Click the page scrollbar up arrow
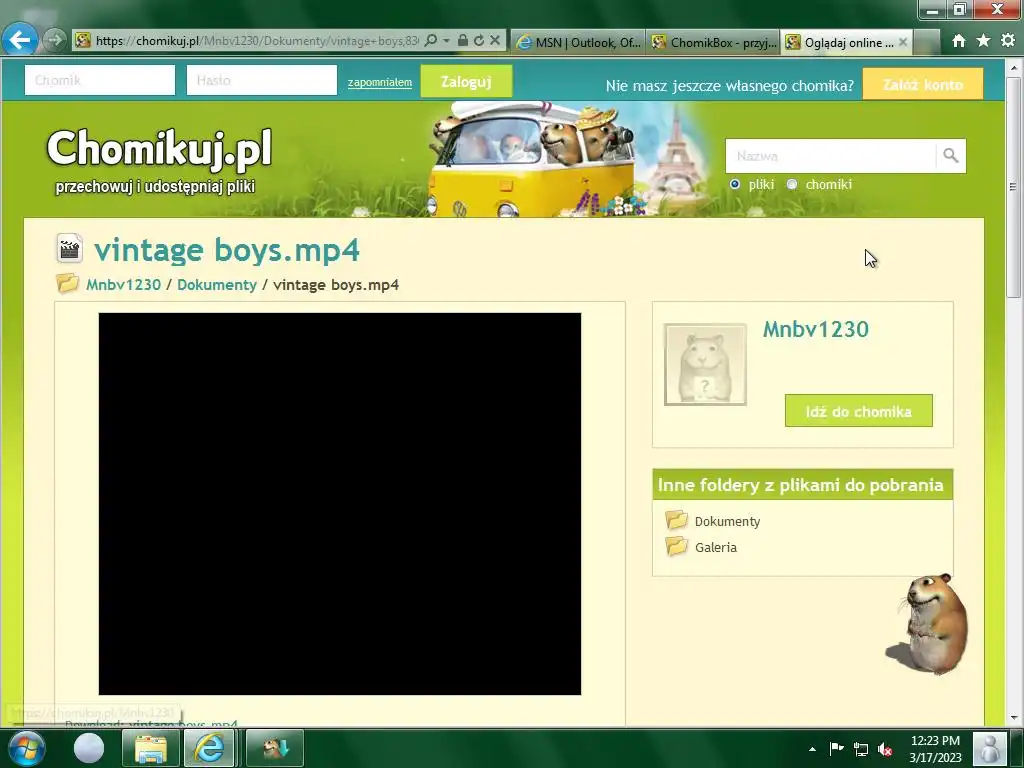The image size is (1024, 768). pyautogui.click(x=1014, y=67)
